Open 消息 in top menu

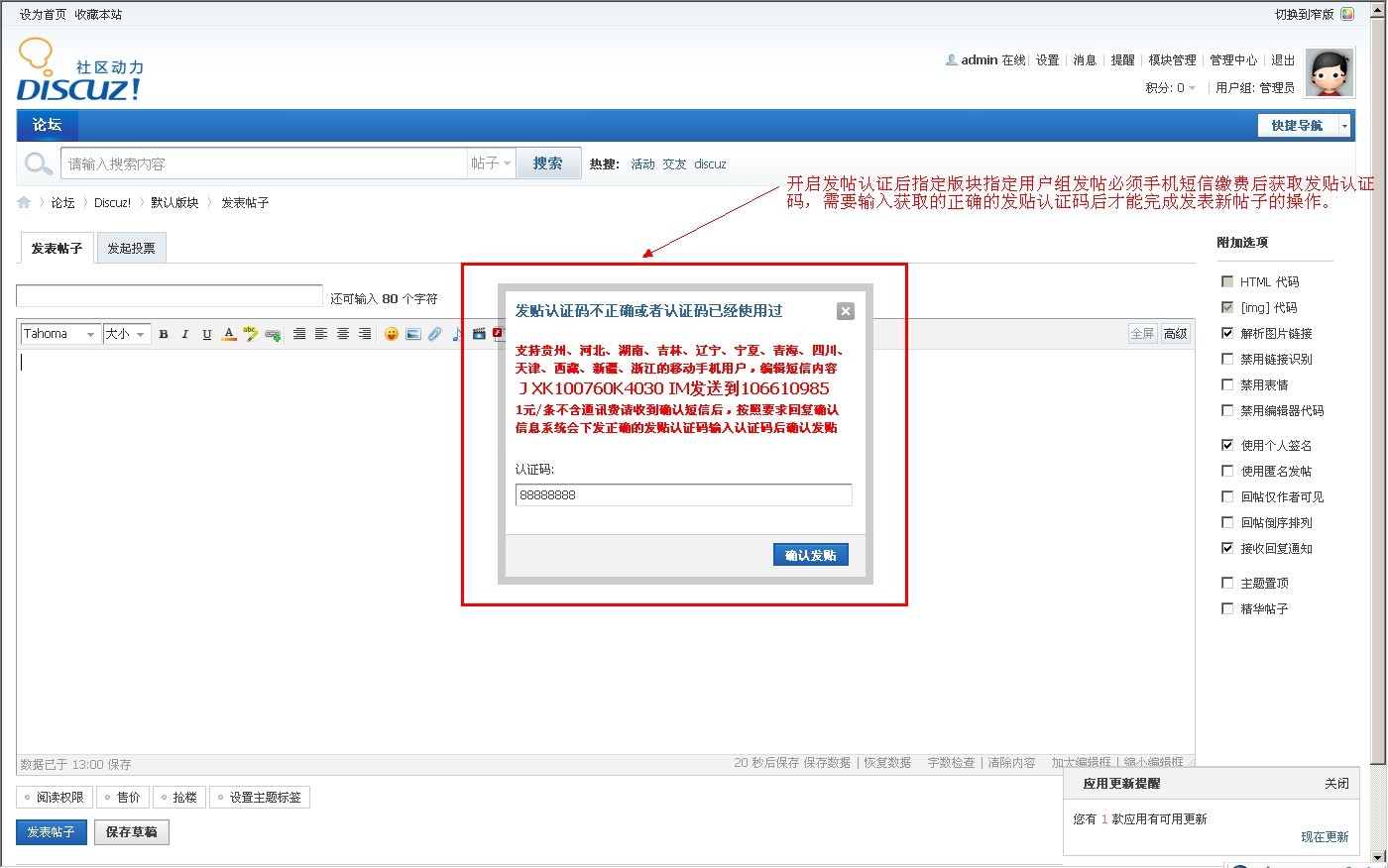pos(1085,60)
